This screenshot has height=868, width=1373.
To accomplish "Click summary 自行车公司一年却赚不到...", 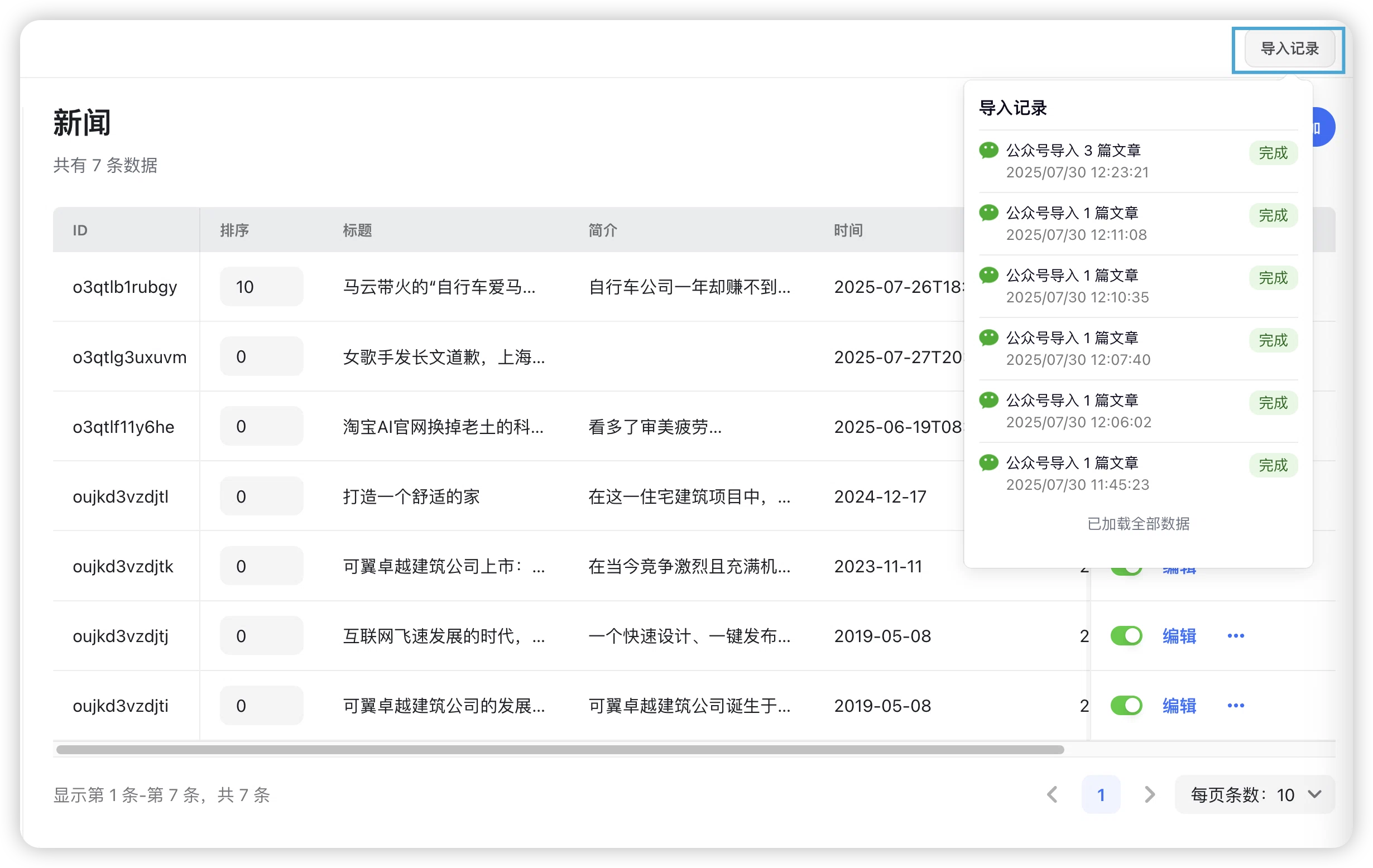I will [x=689, y=287].
